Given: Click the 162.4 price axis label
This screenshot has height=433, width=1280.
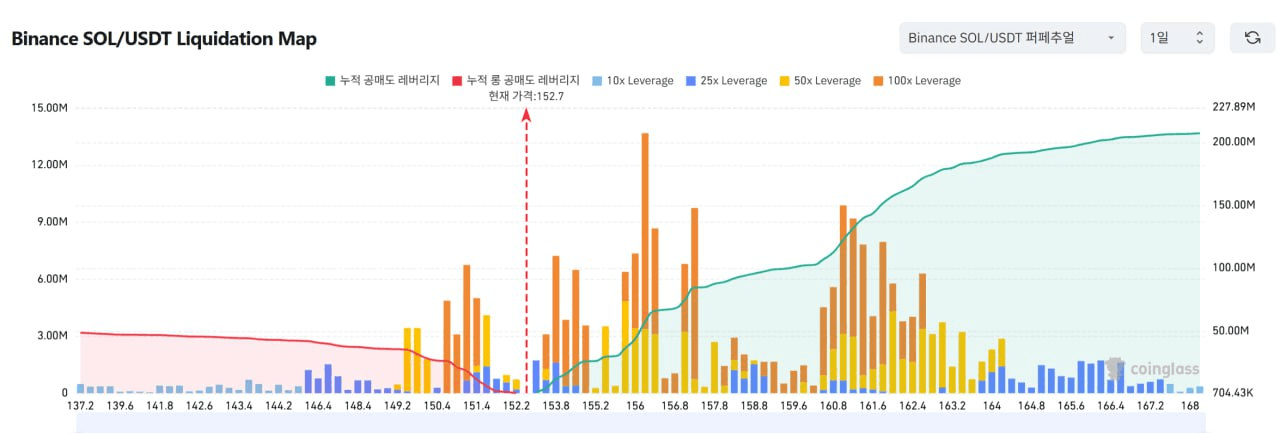Looking at the screenshot, I should (x=912, y=406).
